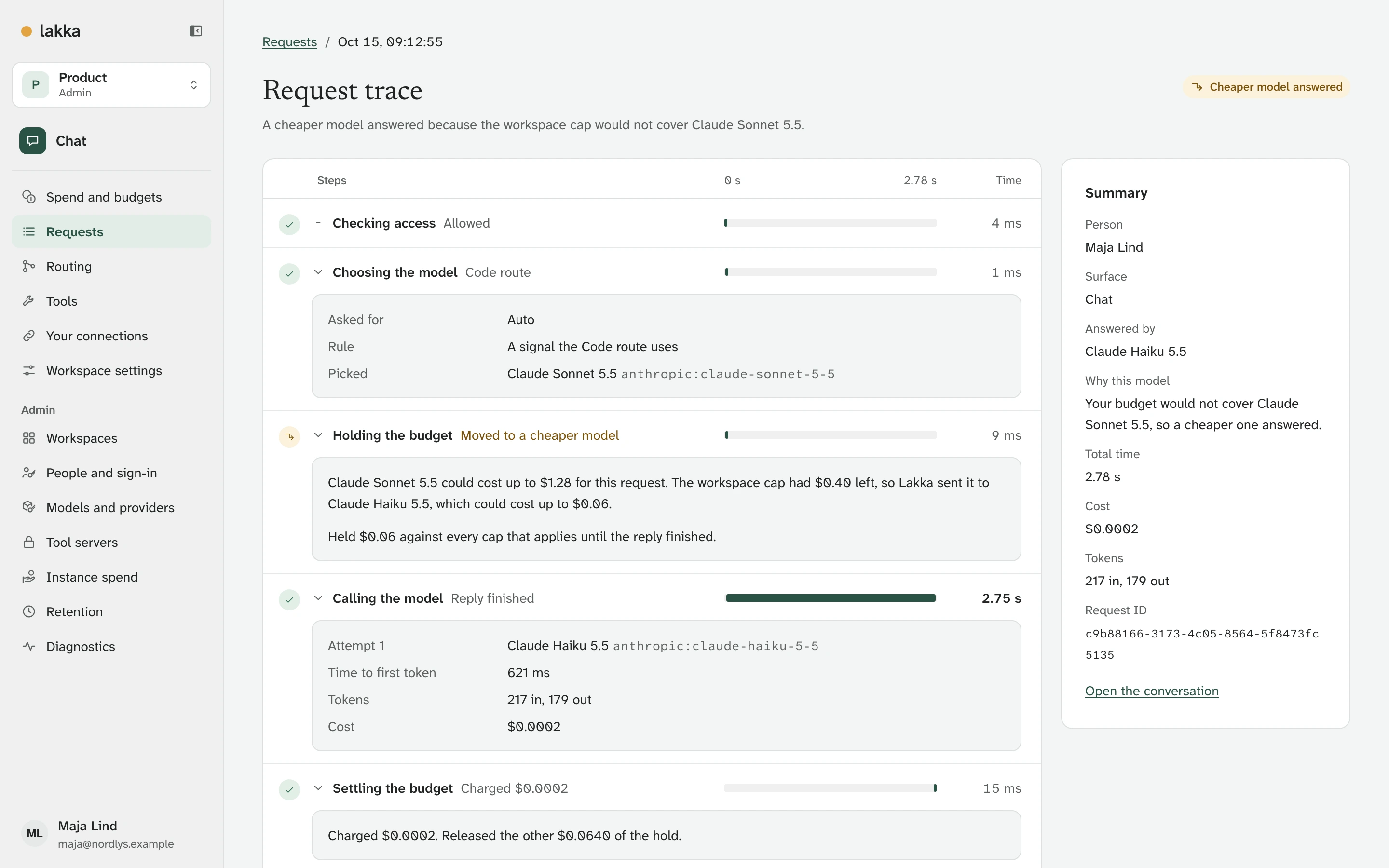Screen dimensions: 1389x868
Task: Click the Time column header
Action: (1008, 180)
